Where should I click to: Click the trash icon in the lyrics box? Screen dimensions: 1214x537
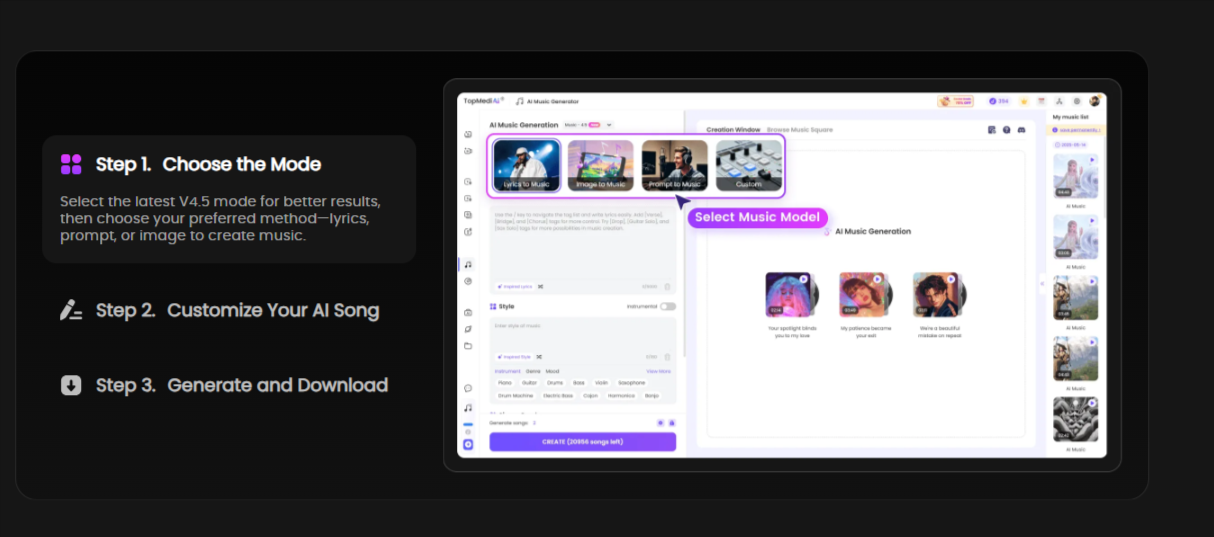click(667, 286)
